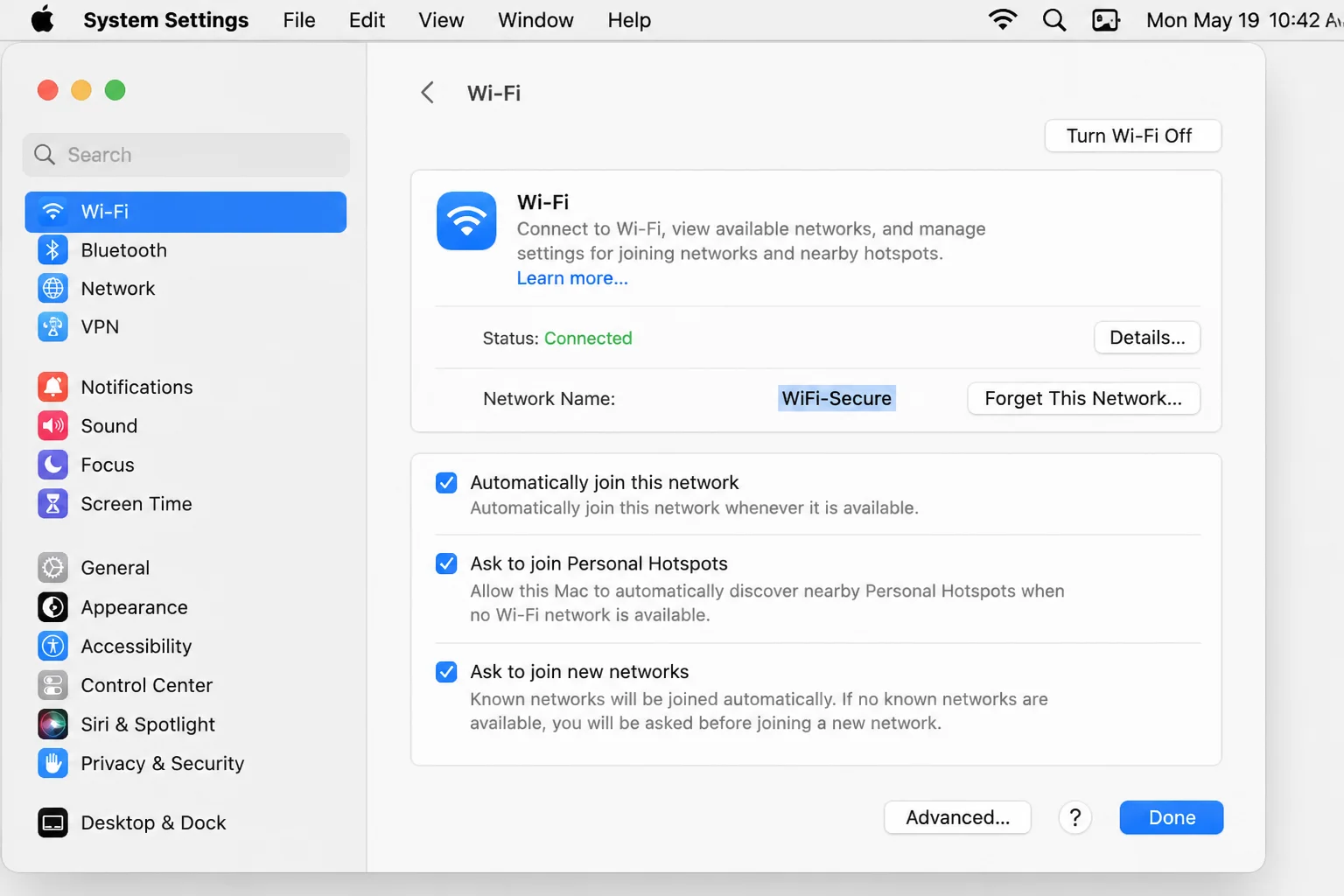1344x896 pixels.
Task: Open Spotlight search in menu bar
Action: (1054, 20)
